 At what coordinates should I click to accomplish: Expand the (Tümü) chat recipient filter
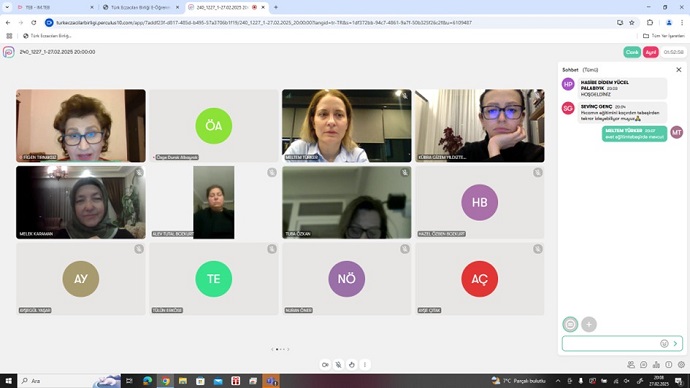(x=590, y=70)
